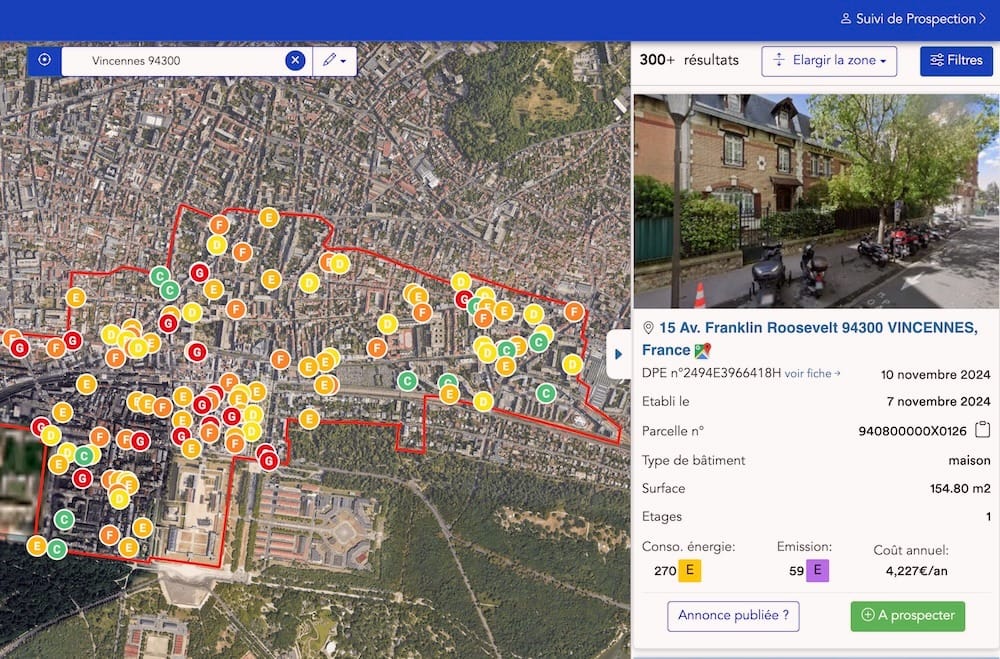Follow the voir fiche link
Viewport: 1000px width, 659px height.
click(x=812, y=374)
